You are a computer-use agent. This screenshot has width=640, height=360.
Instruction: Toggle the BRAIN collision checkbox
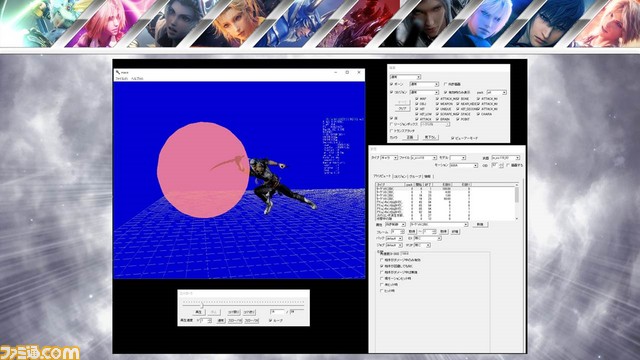pyautogui.click(x=437, y=119)
